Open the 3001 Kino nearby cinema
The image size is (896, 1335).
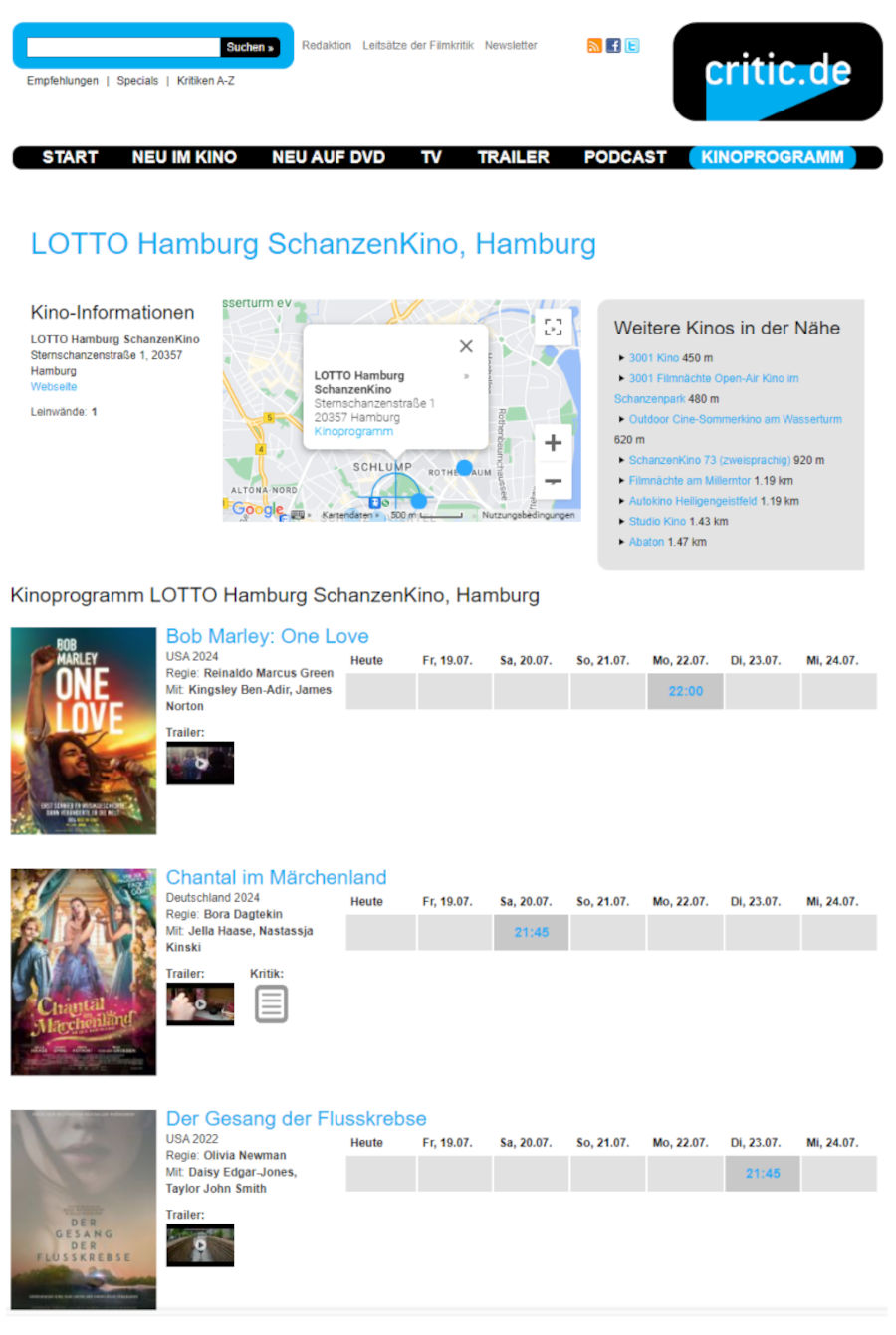pyautogui.click(x=654, y=358)
